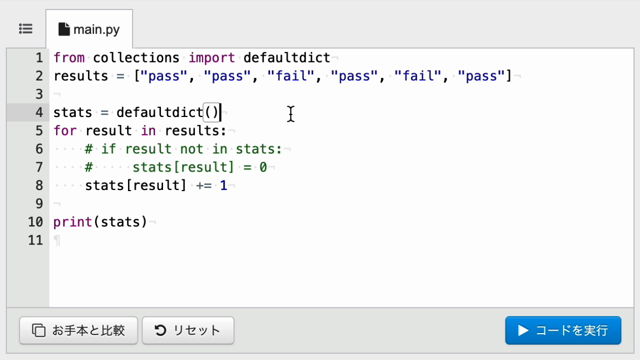640x360 pixels.
Task: Click the for keyword on line 5
Action: click(x=65, y=131)
